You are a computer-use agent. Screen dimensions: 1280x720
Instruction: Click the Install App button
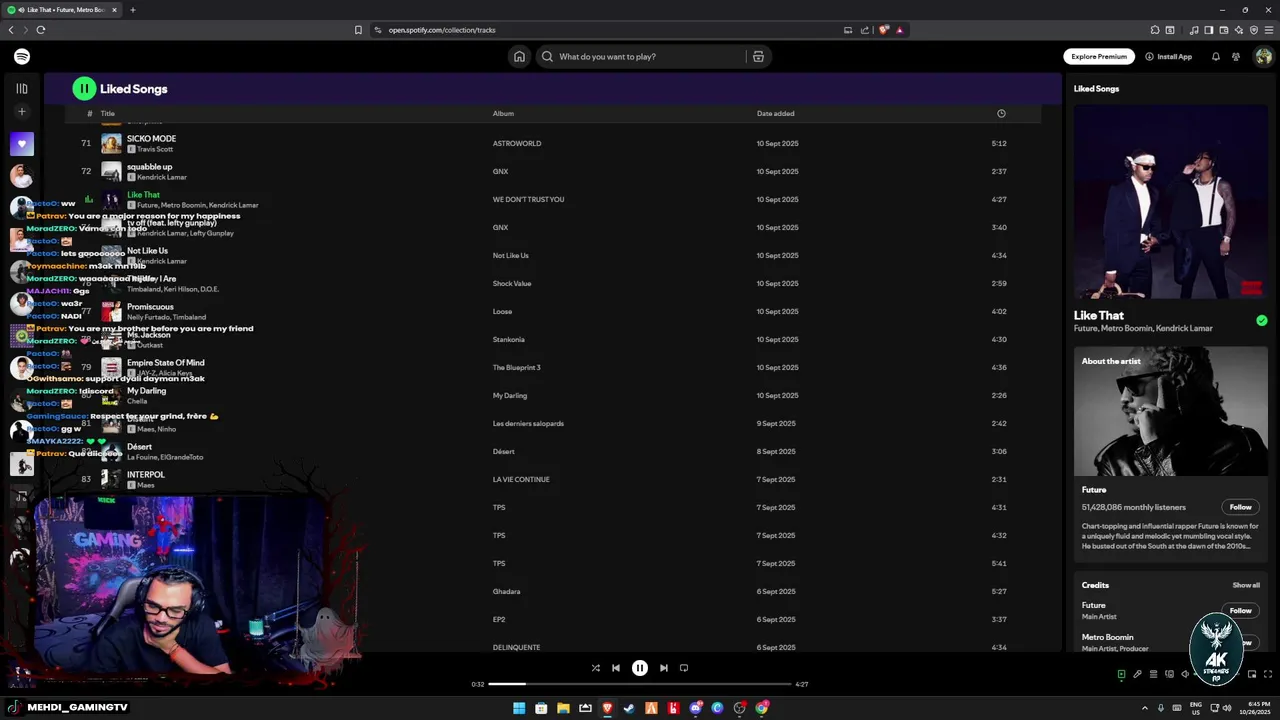pyautogui.click(x=1169, y=57)
